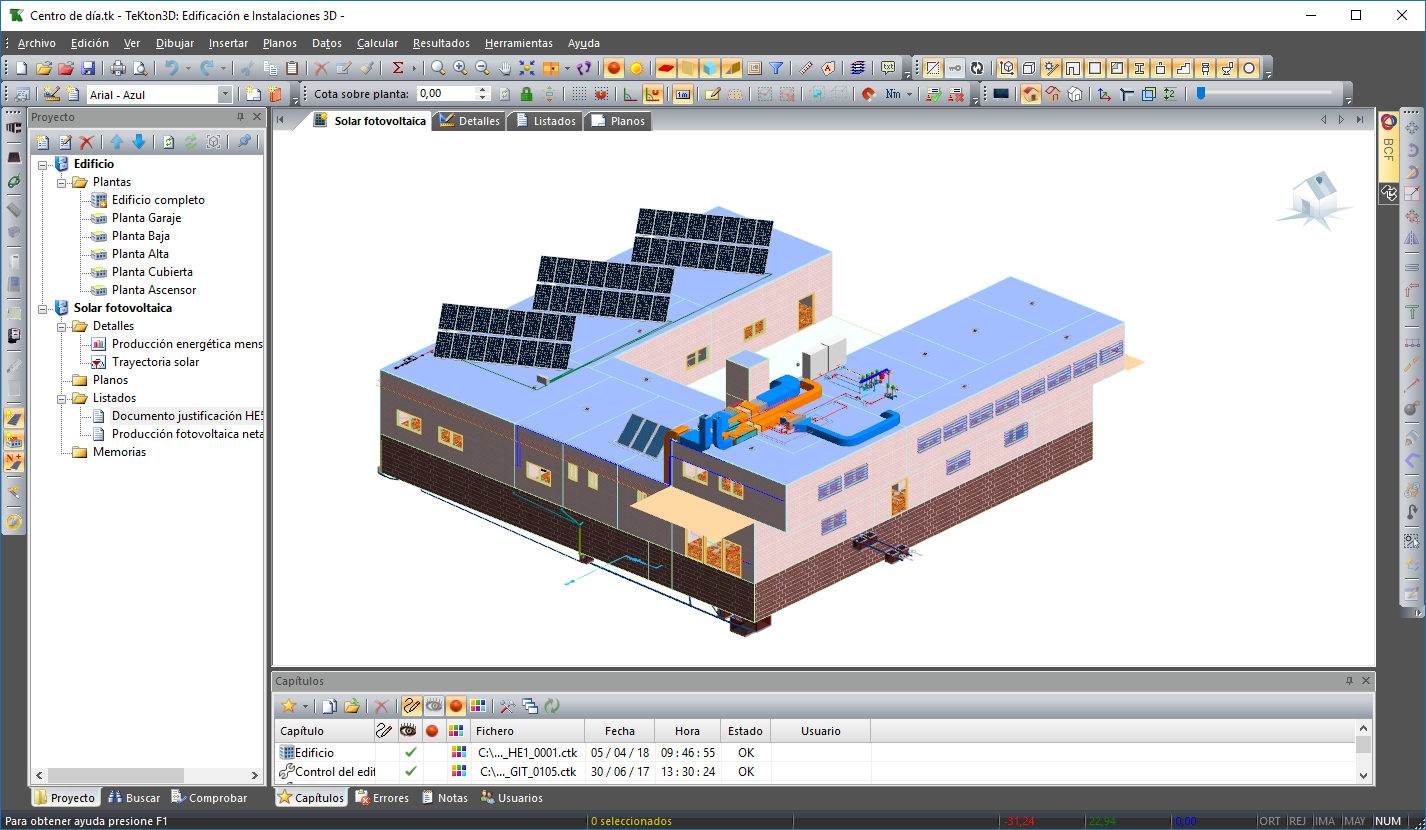This screenshot has height=830, width=1426.
Task: Open the Calcular menu
Action: [377, 43]
